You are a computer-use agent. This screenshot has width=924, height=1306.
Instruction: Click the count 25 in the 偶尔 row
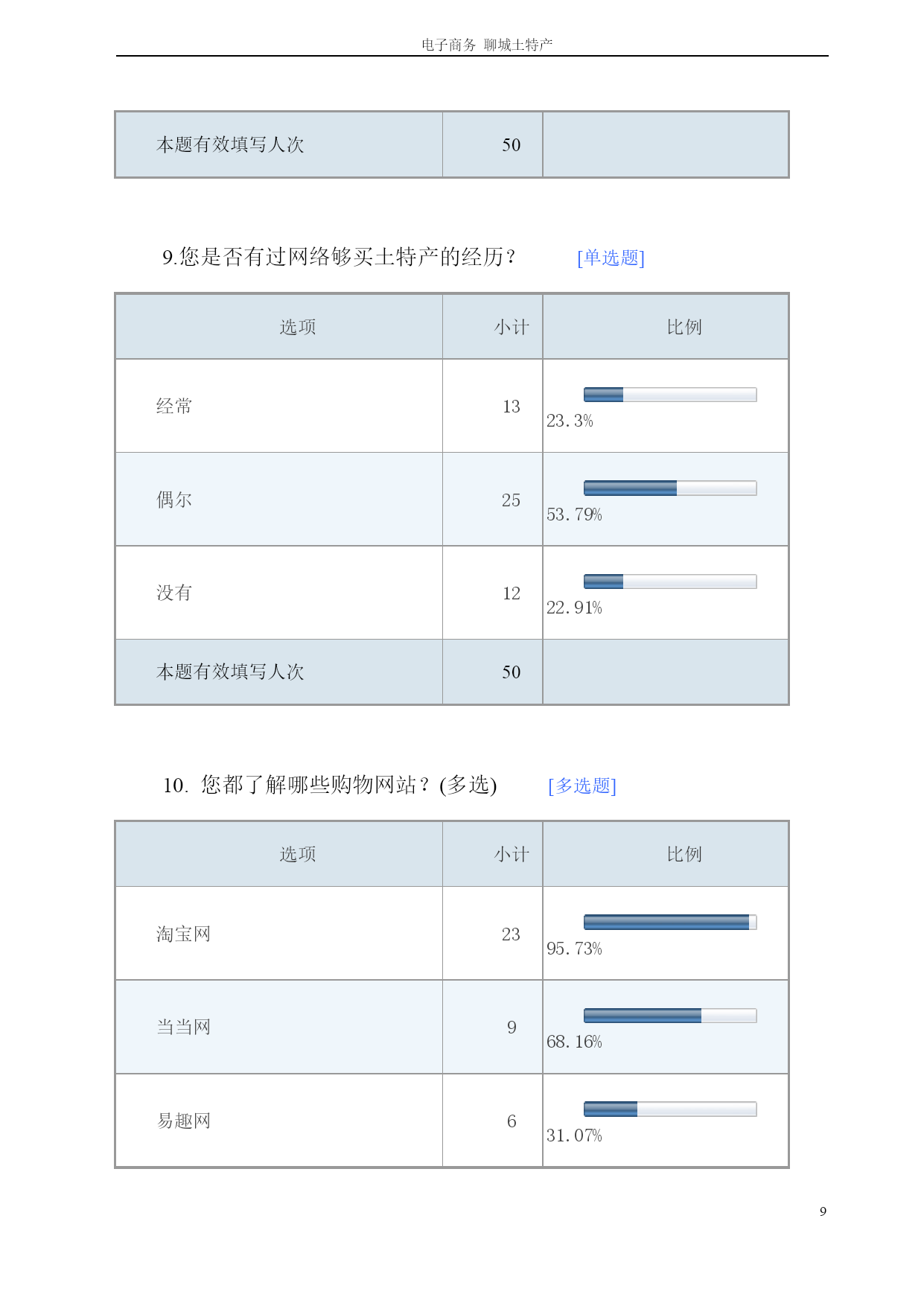pyautogui.click(x=511, y=500)
